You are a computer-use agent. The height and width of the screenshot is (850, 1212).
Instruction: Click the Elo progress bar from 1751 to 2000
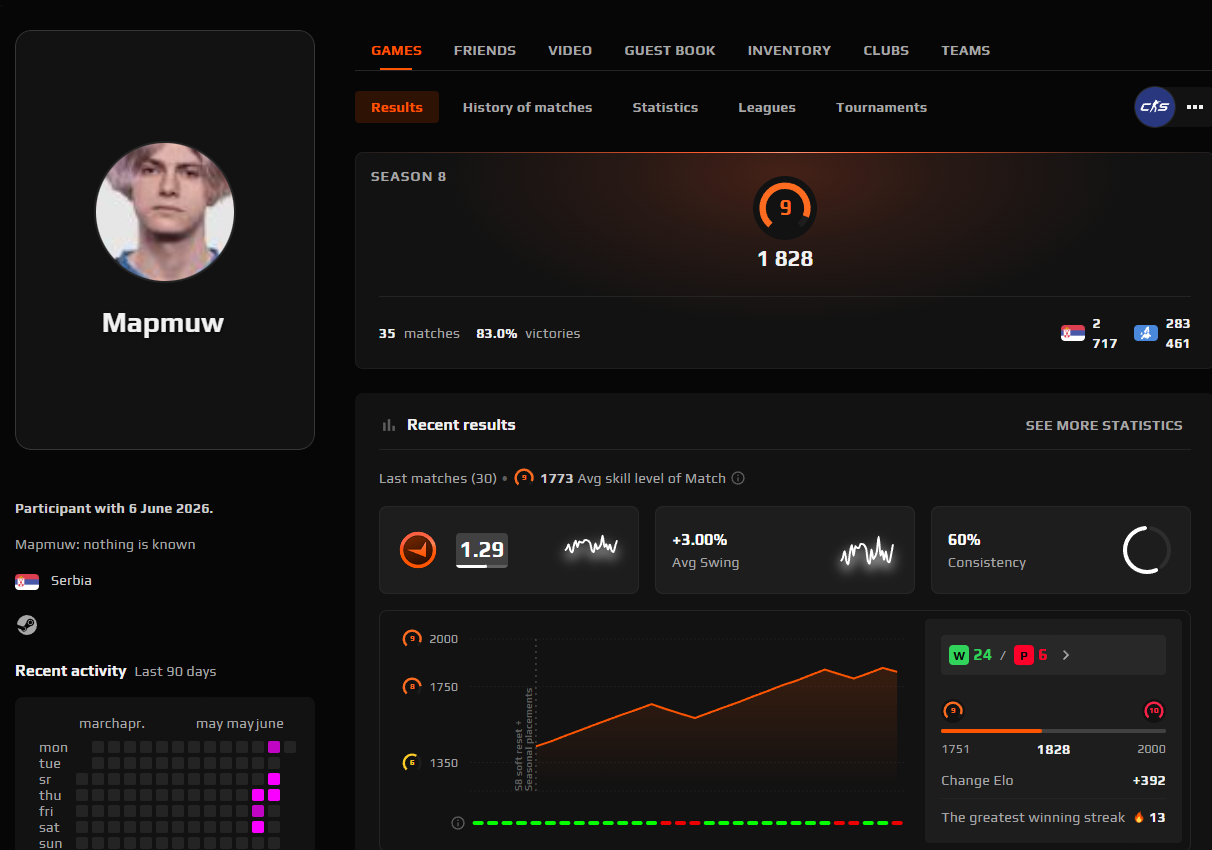click(x=1053, y=731)
